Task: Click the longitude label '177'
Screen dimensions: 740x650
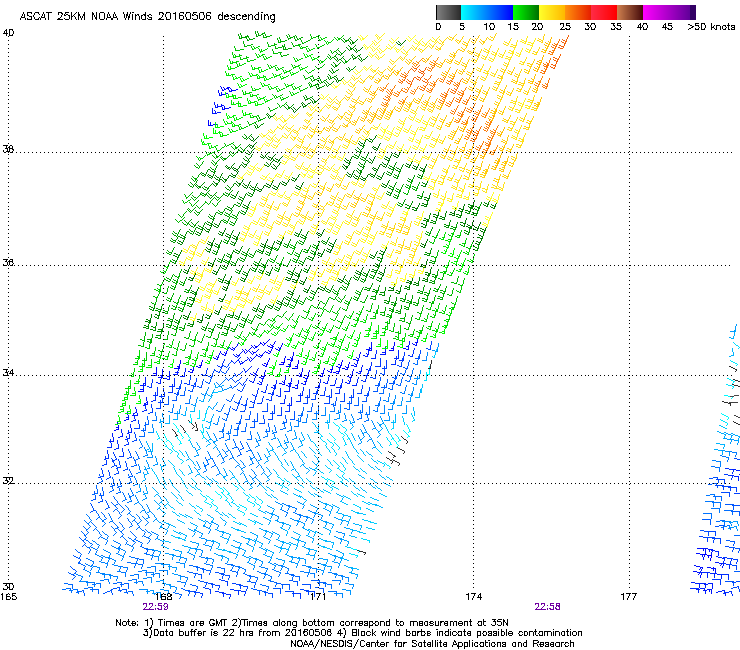Action: pos(628,597)
